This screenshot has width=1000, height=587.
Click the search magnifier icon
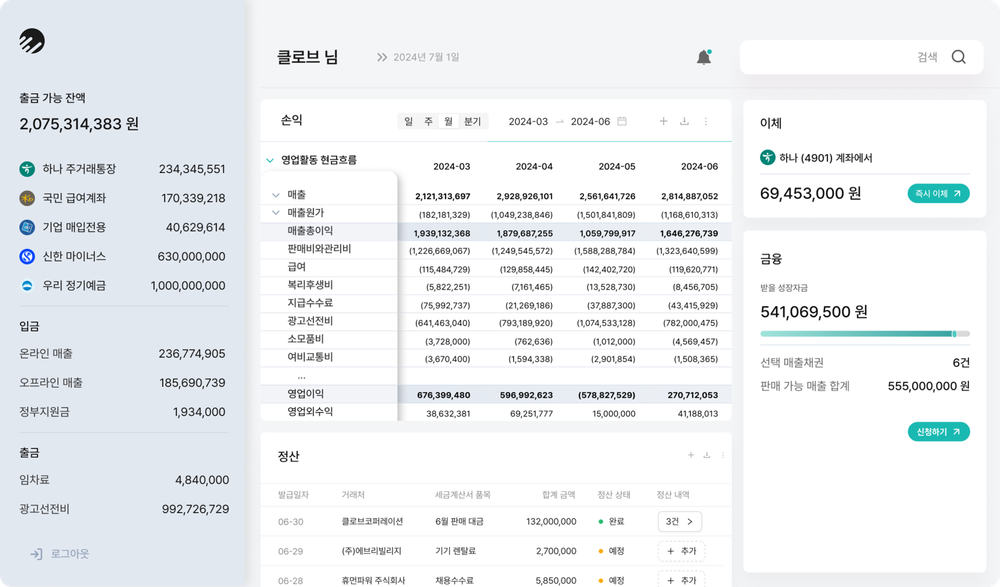[x=959, y=57]
